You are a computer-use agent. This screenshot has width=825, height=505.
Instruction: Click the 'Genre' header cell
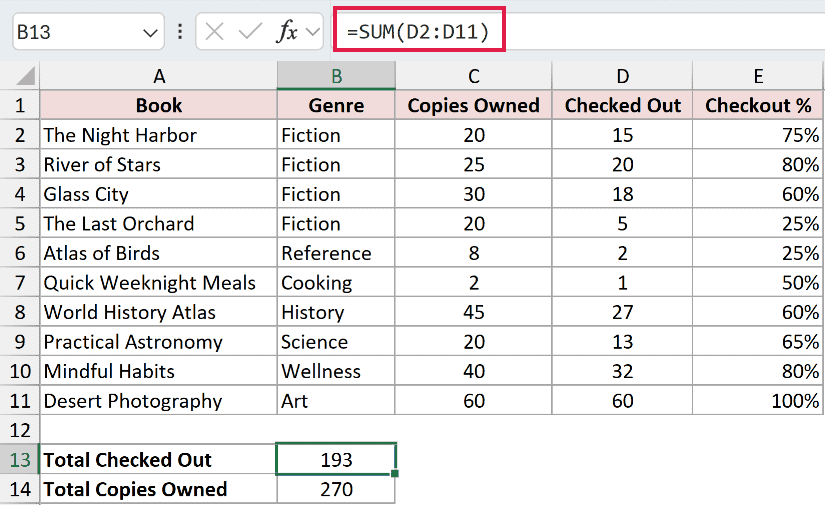point(336,106)
